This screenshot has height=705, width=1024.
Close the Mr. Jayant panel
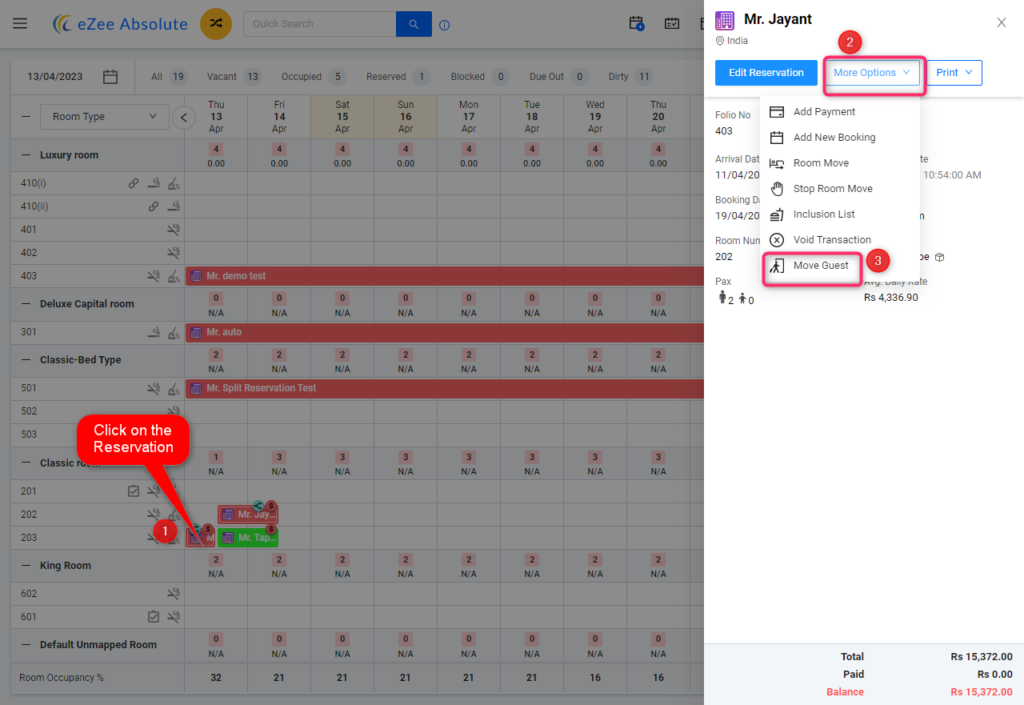coord(1001,23)
